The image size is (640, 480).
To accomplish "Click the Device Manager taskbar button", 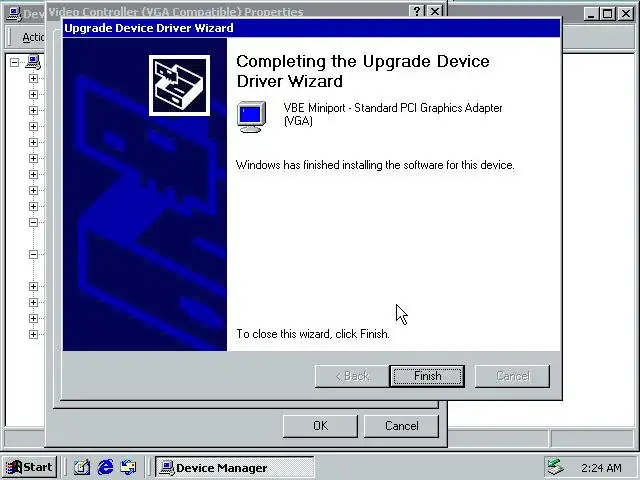I will point(235,468).
